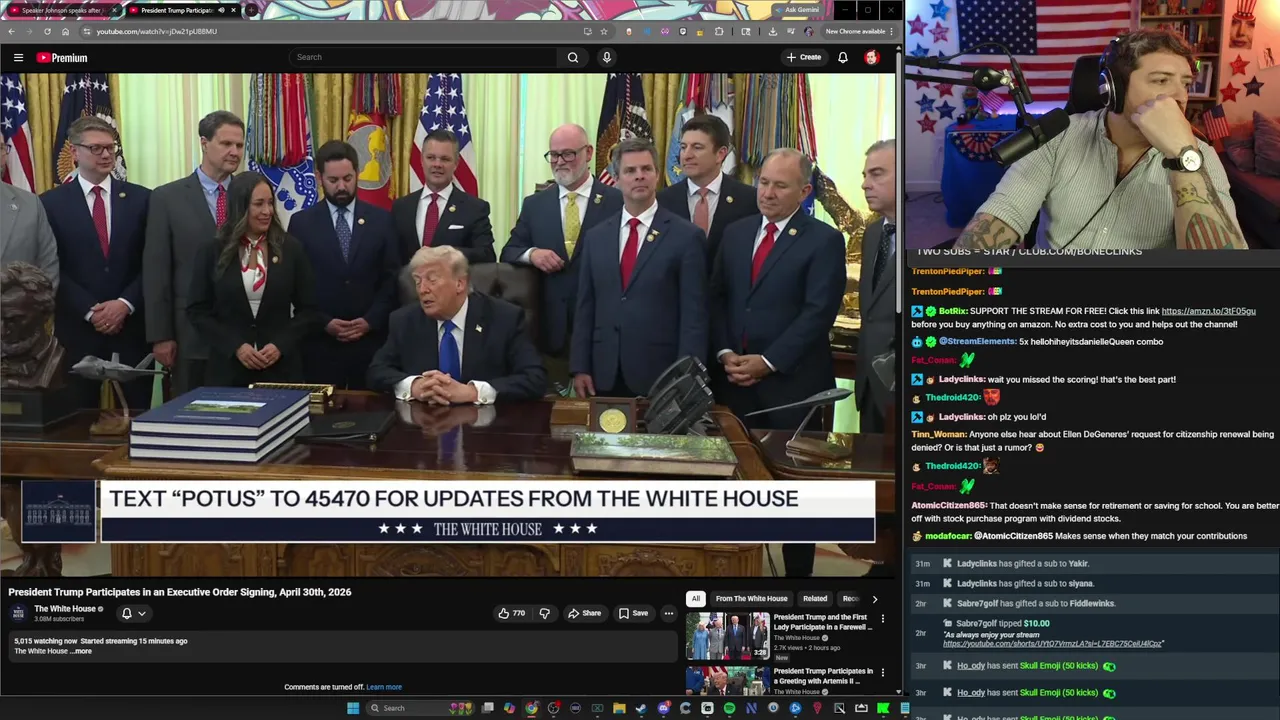Open Learn more about comments link

pyautogui.click(x=384, y=687)
